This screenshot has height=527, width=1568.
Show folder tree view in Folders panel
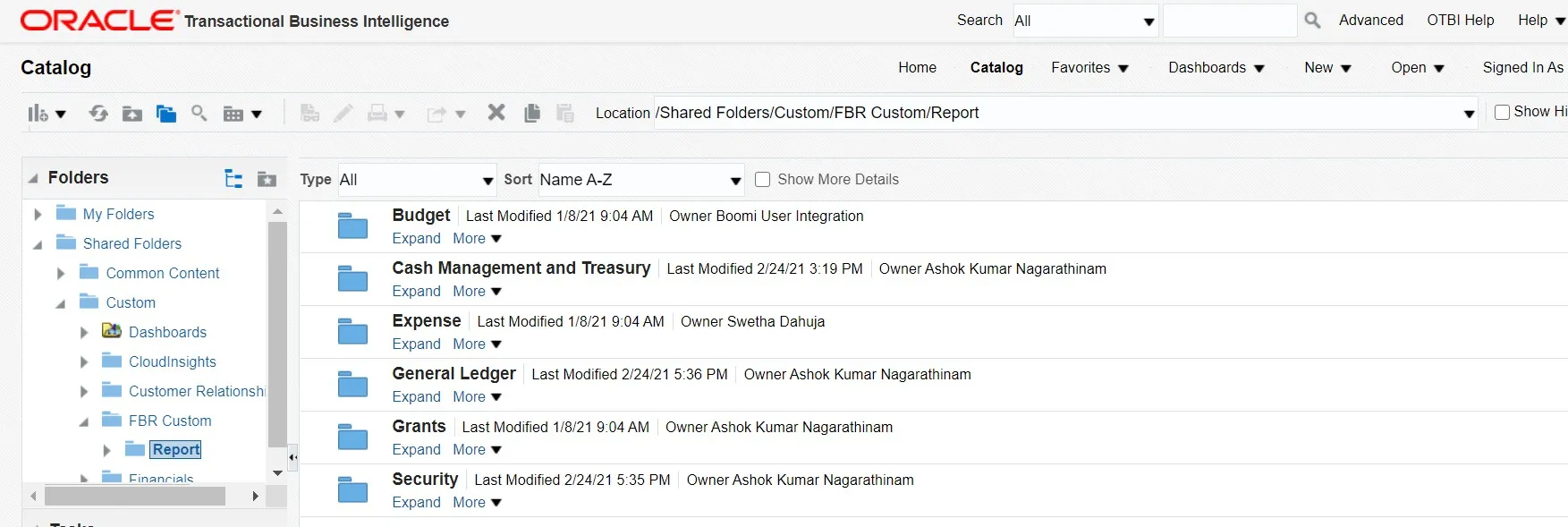click(233, 179)
